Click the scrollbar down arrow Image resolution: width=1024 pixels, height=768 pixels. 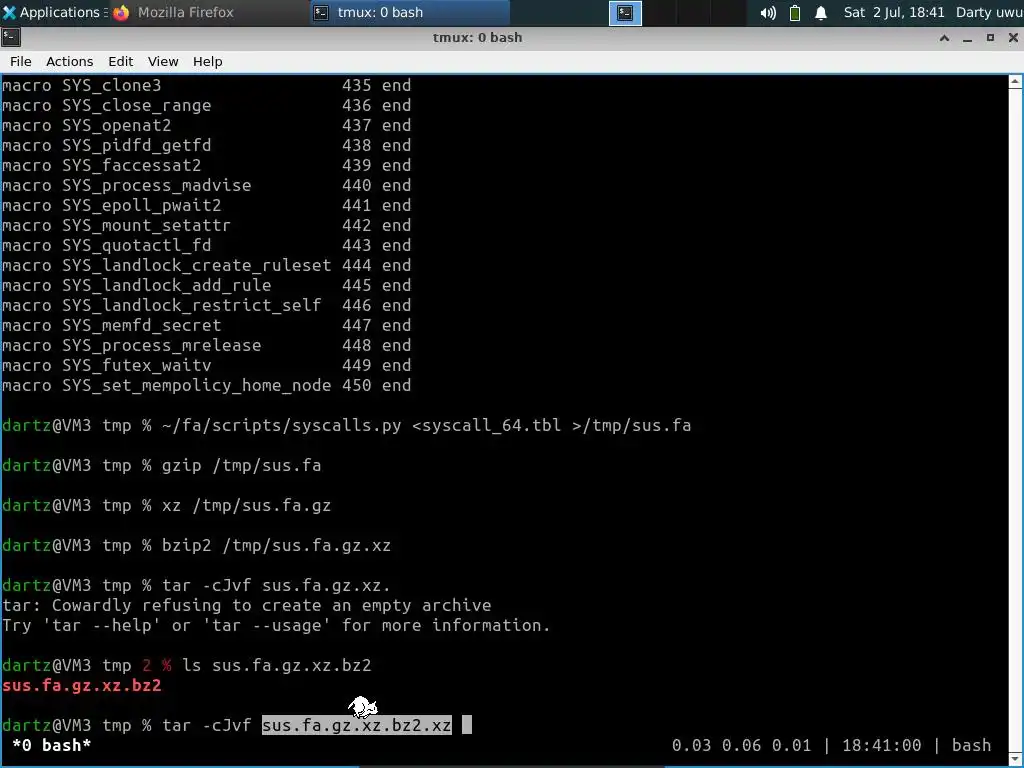(x=1016, y=759)
